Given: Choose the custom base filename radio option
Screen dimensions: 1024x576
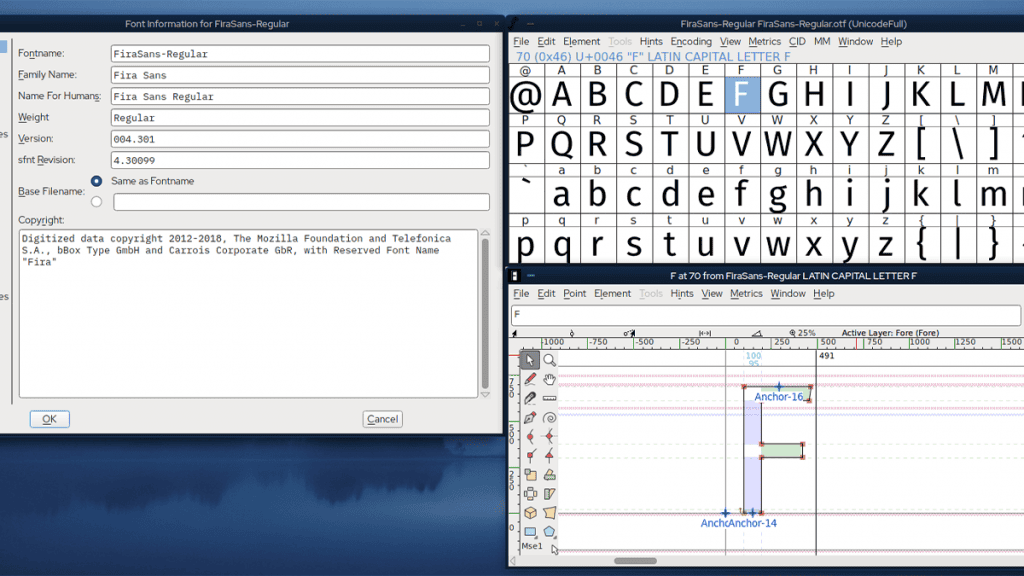Looking at the screenshot, I should click(x=95, y=200).
